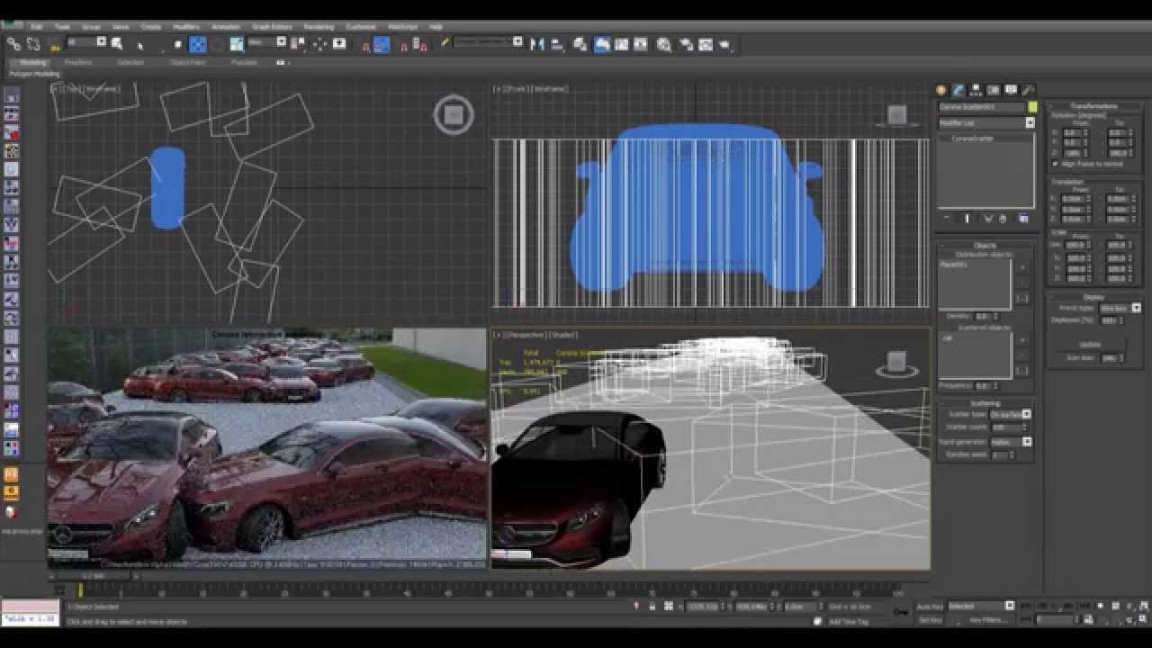1152x648 pixels.
Task: Open the Create panel tab icon
Action: pyautogui.click(x=941, y=90)
